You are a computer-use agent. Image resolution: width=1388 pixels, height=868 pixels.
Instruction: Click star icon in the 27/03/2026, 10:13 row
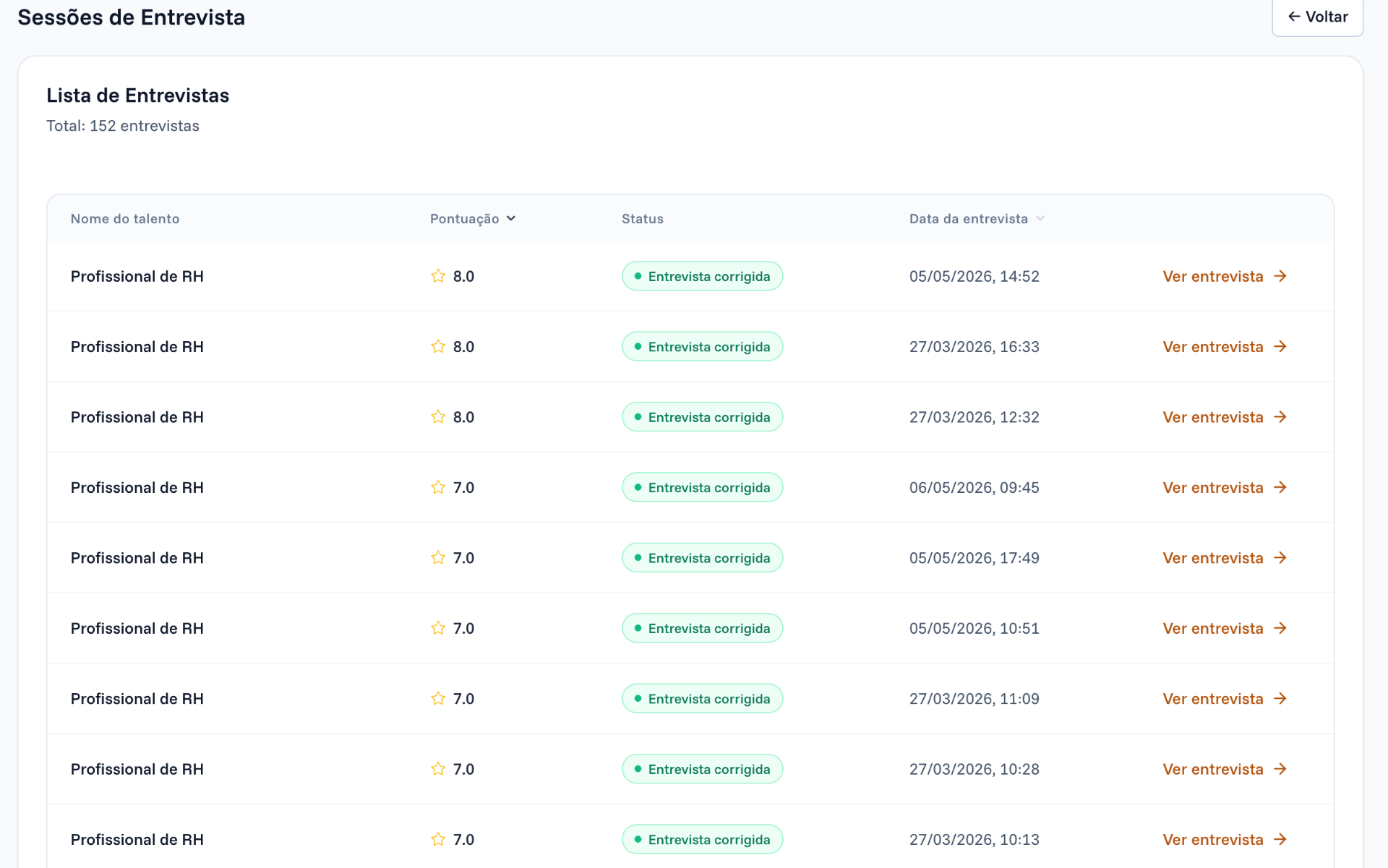click(438, 840)
